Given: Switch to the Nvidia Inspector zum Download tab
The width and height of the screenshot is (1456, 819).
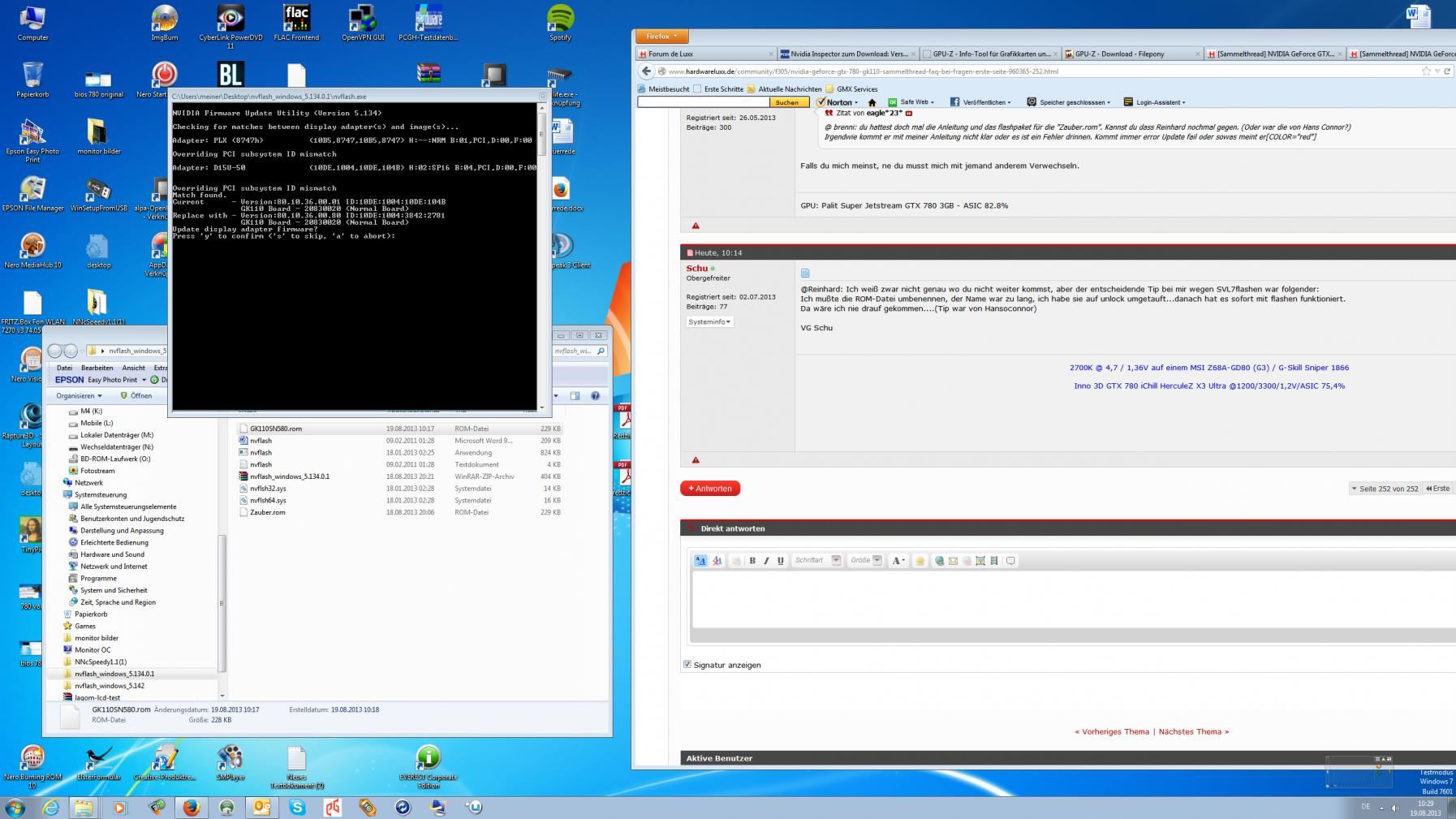Looking at the screenshot, I should pos(847,54).
